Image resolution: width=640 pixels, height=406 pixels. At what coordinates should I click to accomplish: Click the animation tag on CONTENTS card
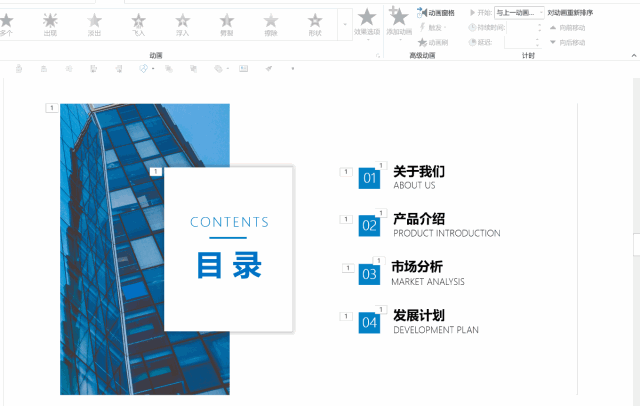pos(156,172)
